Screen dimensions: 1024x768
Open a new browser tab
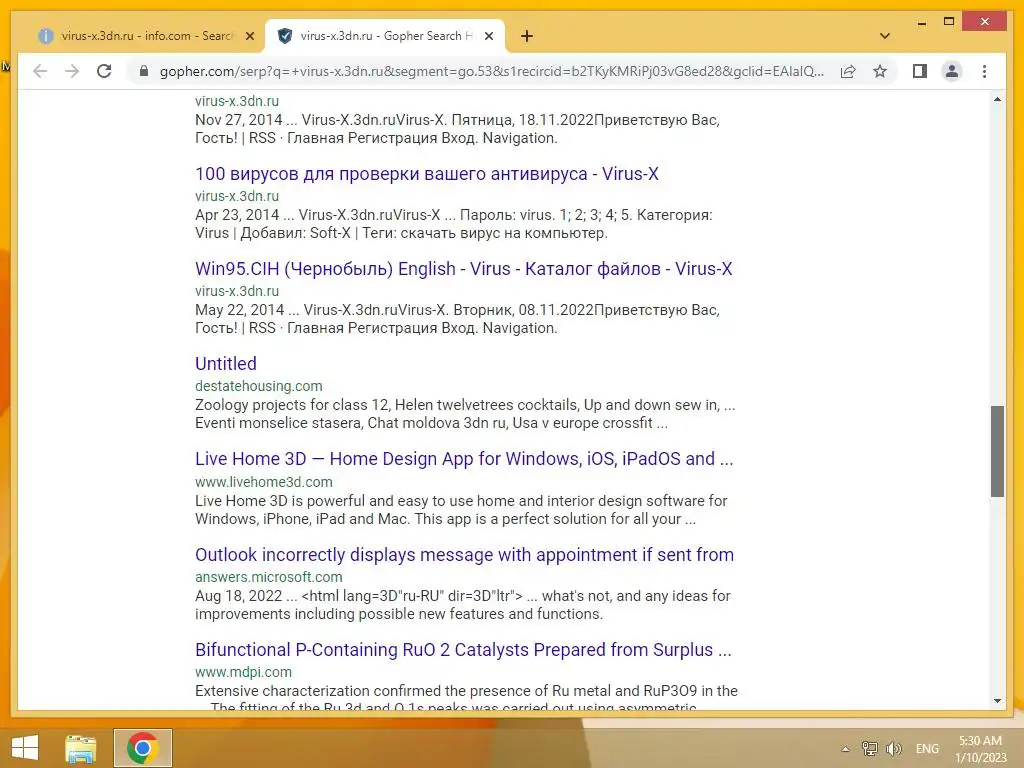(527, 36)
